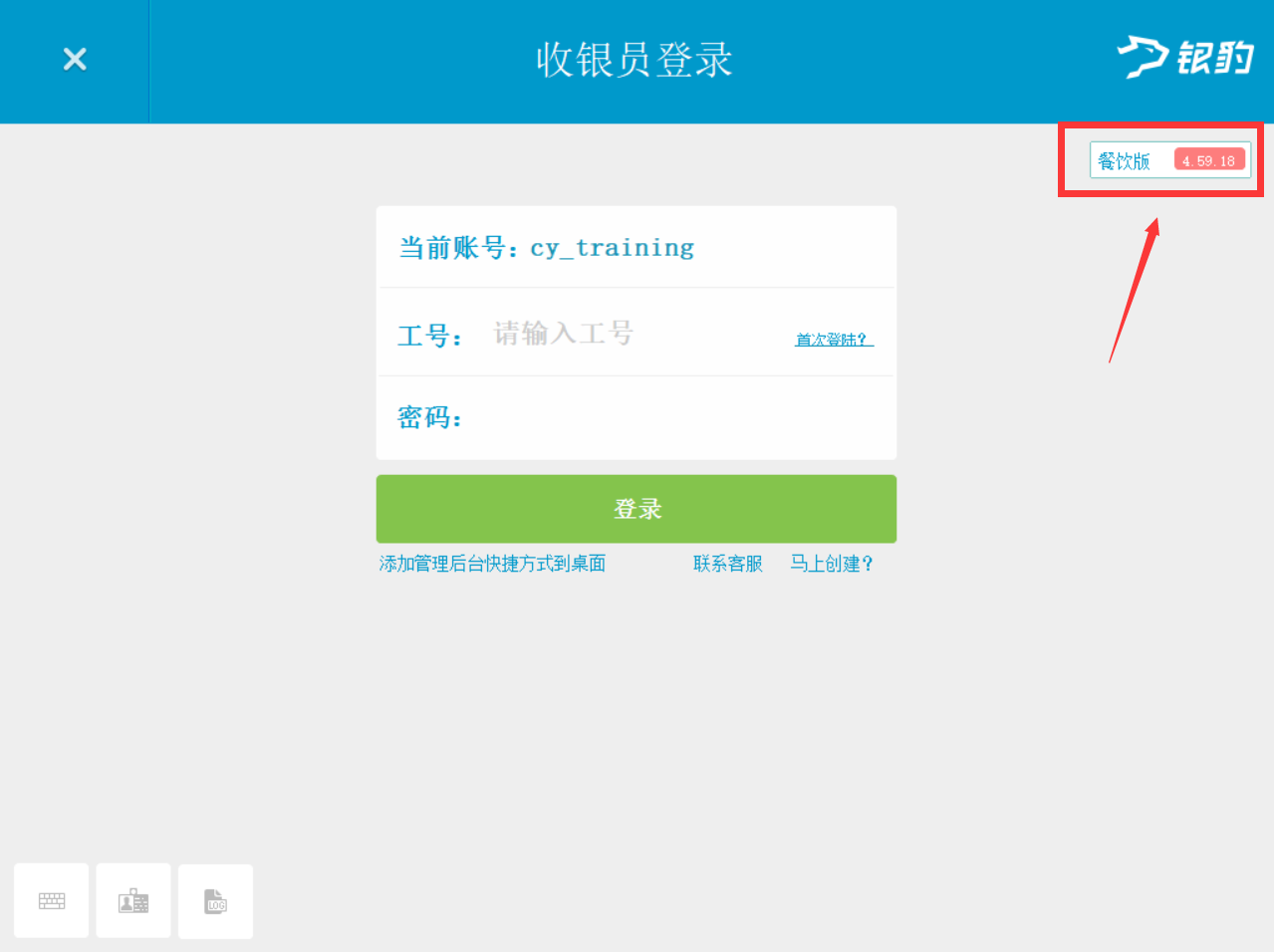1274x952 pixels.
Task: Click the 收银员登录 title text
Action: 635,60
